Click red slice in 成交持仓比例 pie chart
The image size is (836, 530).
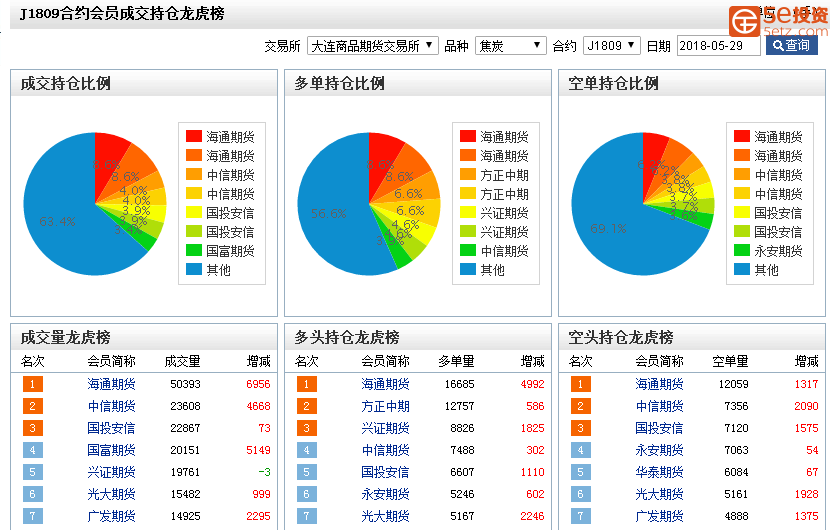(108, 160)
